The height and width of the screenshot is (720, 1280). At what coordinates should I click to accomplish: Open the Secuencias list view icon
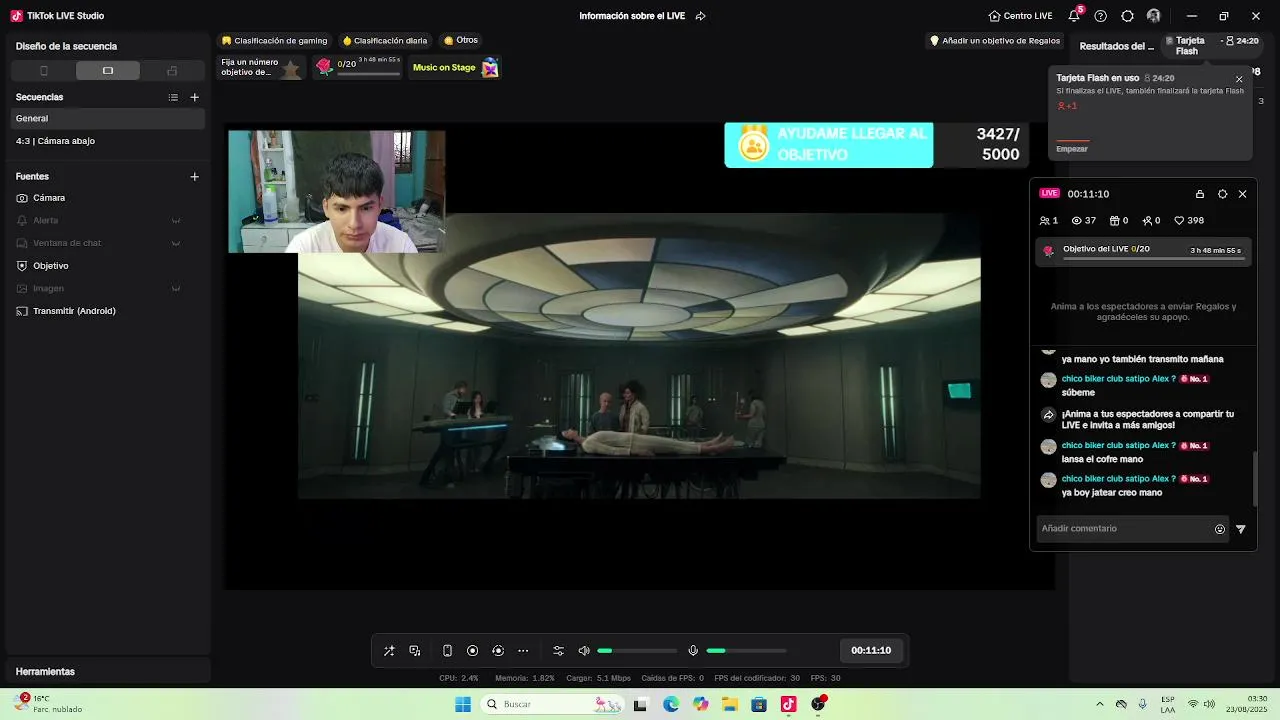173,97
